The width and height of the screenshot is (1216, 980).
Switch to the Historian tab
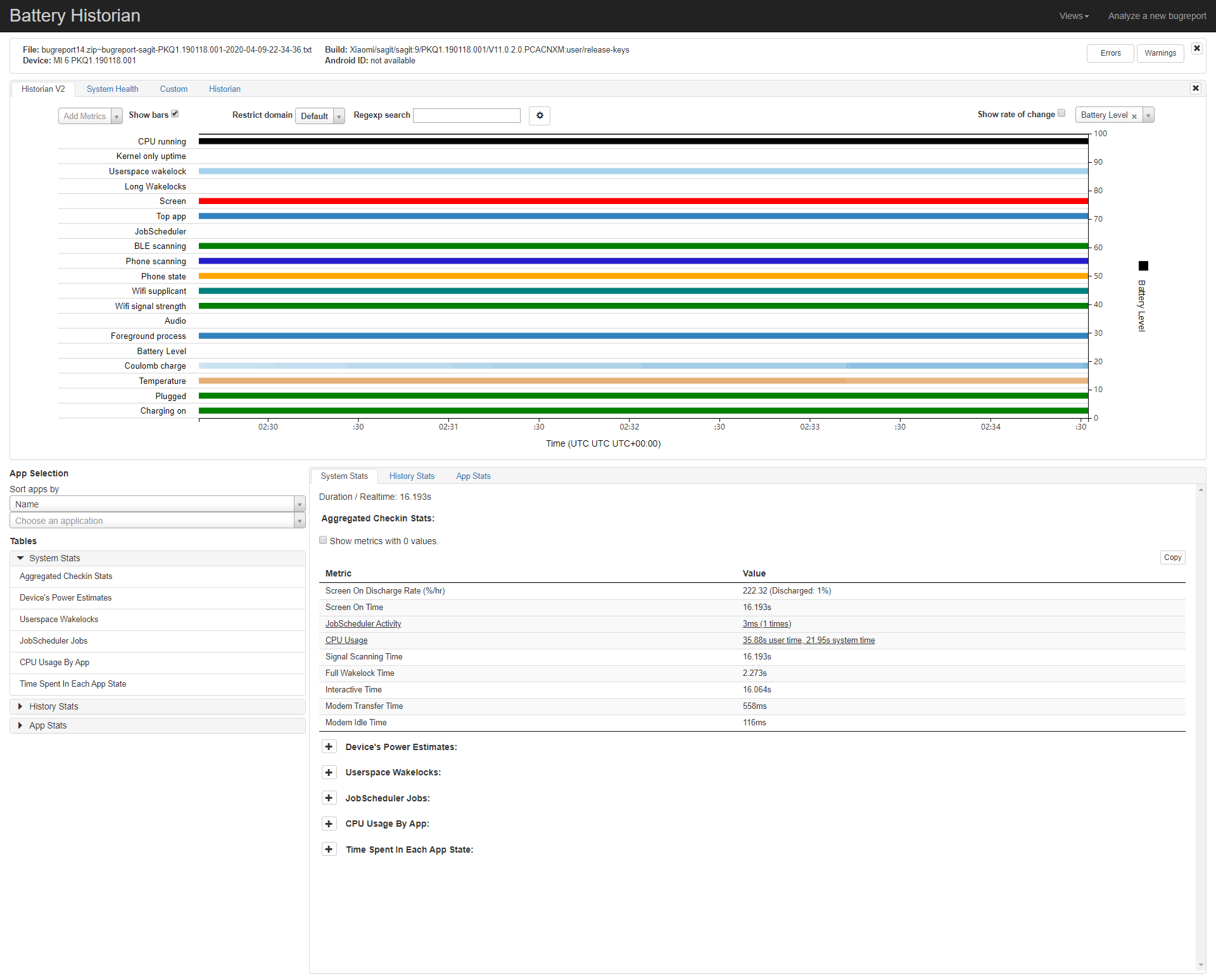[225, 89]
